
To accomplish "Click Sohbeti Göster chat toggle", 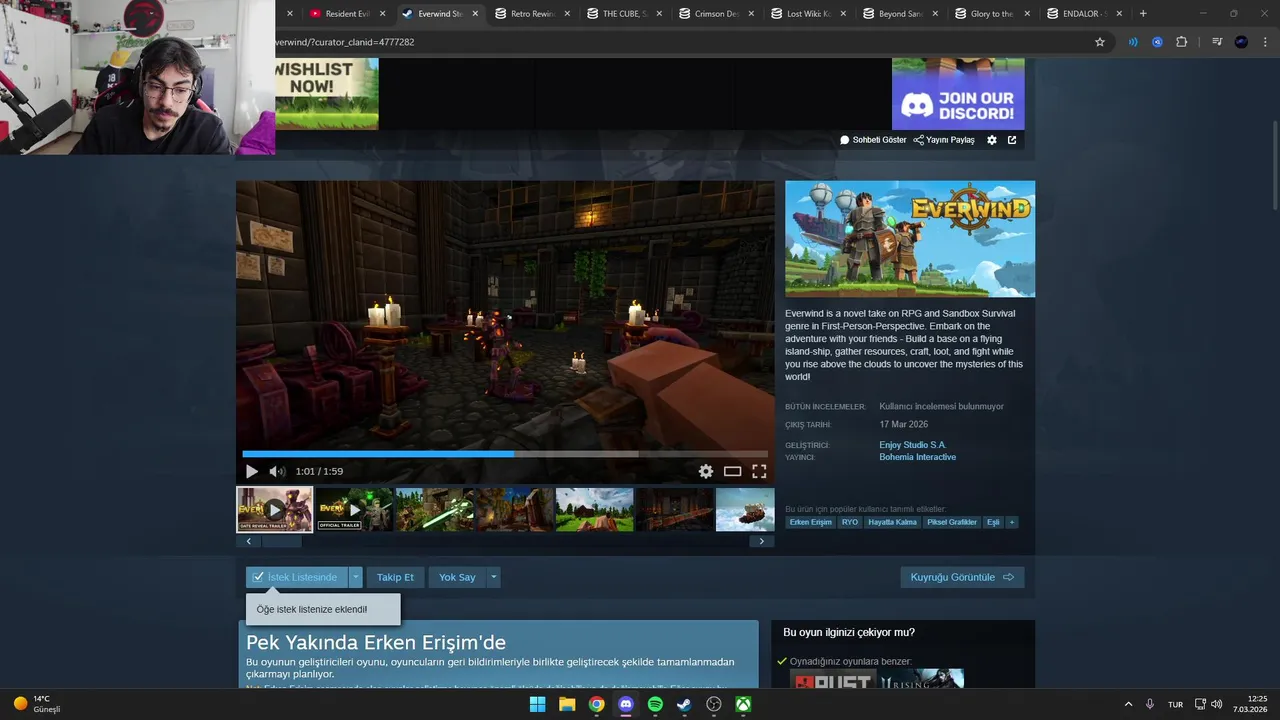I will [x=873, y=140].
